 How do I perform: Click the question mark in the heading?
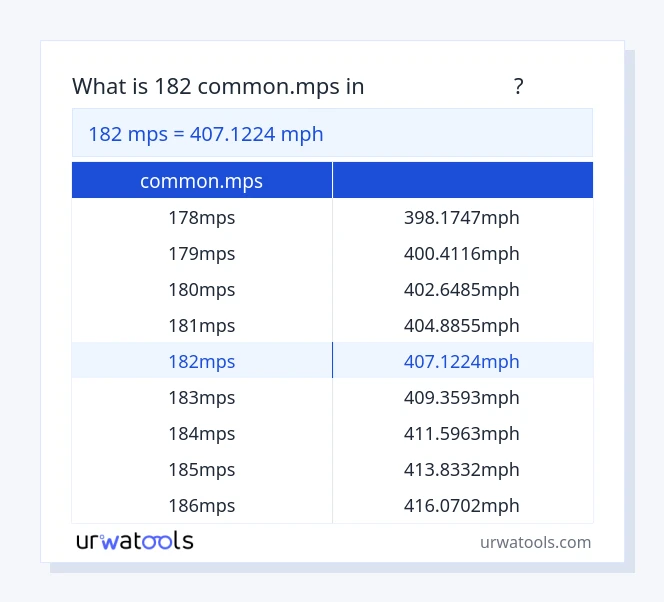(518, 87)
